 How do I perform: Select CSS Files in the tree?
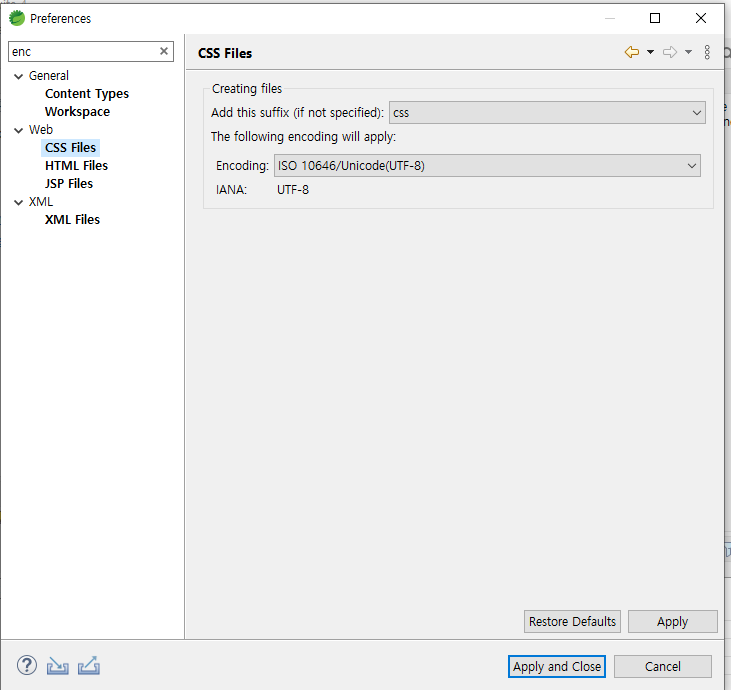tap(70, 148)
